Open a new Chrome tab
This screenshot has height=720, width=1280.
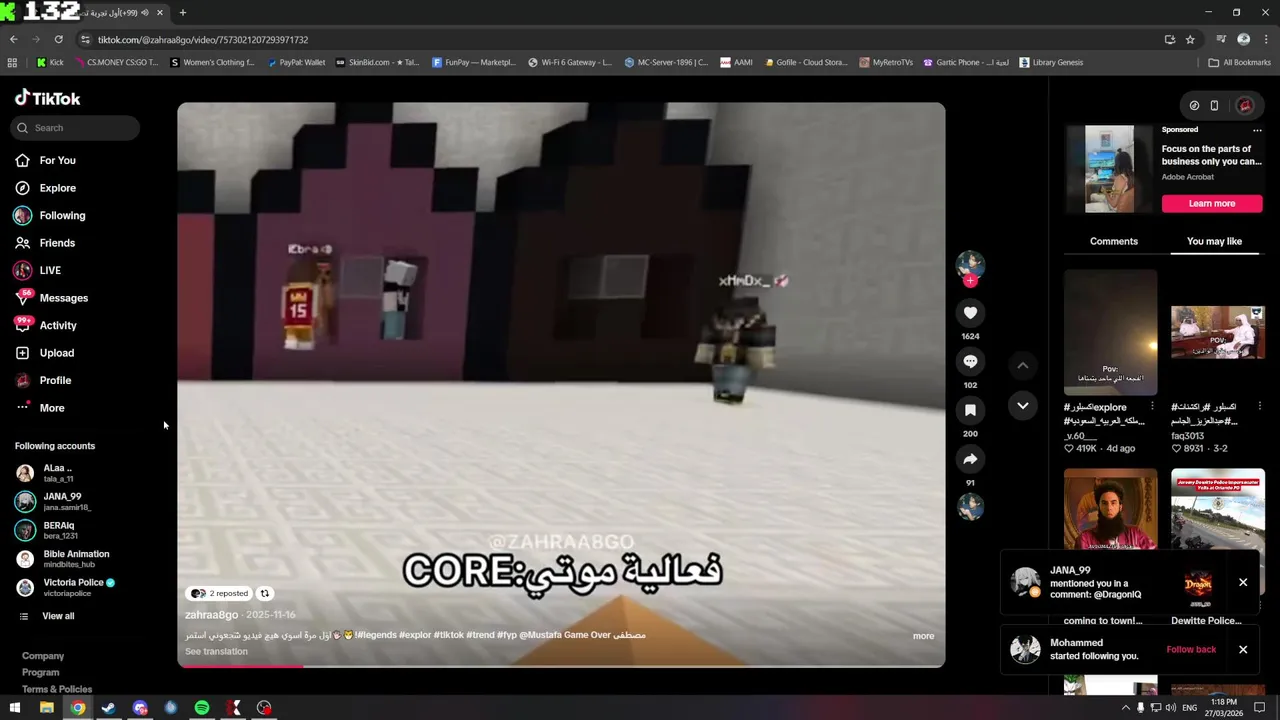click(x=182, y=13)
